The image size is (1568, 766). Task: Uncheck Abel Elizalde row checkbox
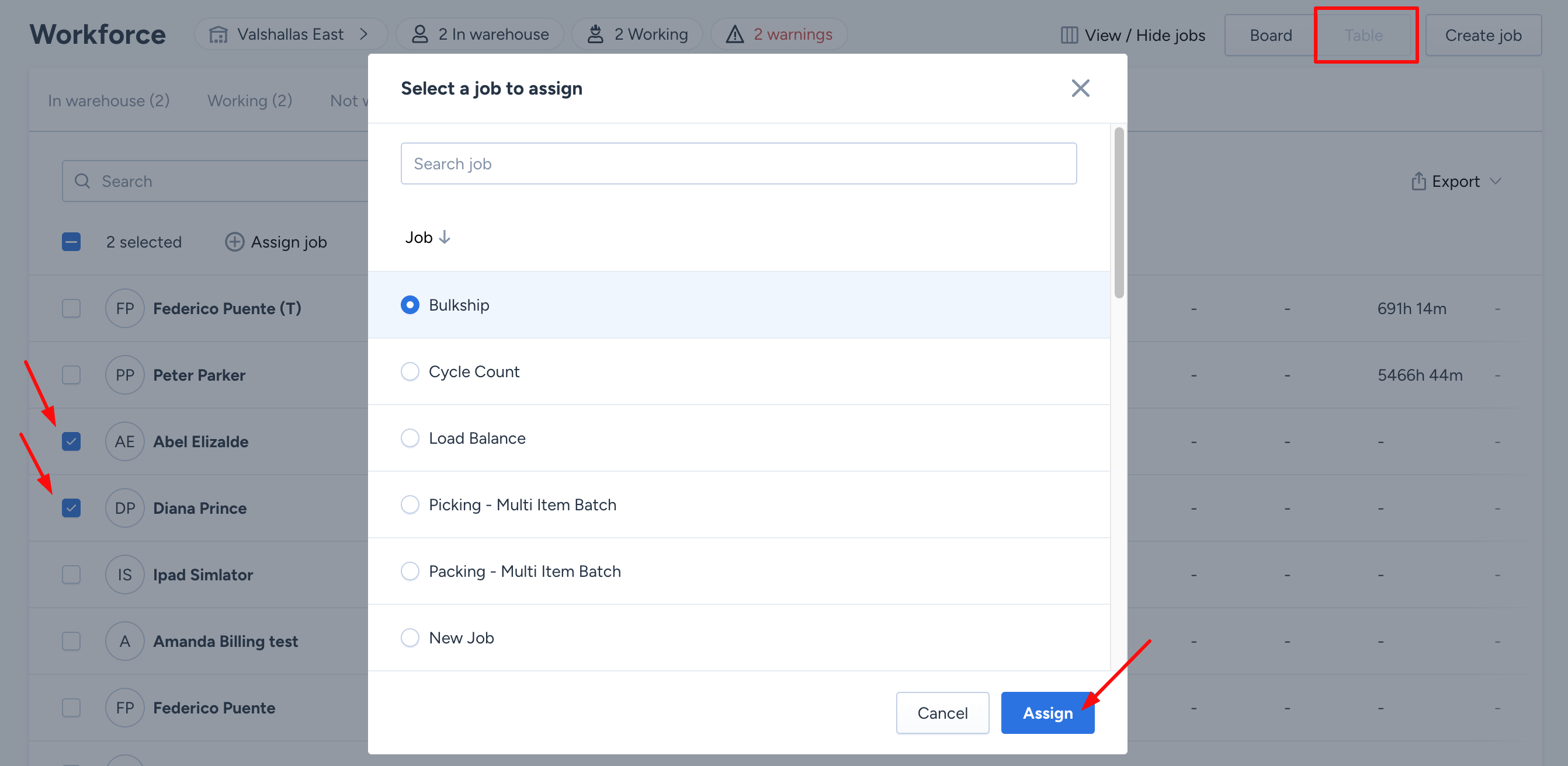tap(71, 442)
